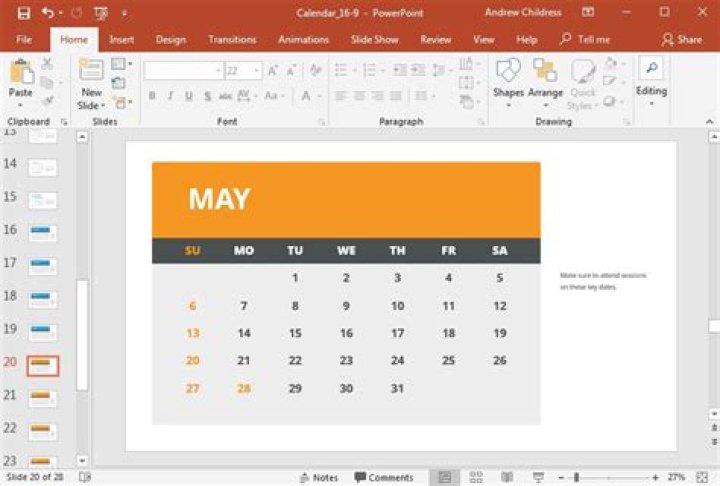Image resolution: width=720 pixels, height=486 pixels.
Task: Align text left
Action: [x=341, y=96]
